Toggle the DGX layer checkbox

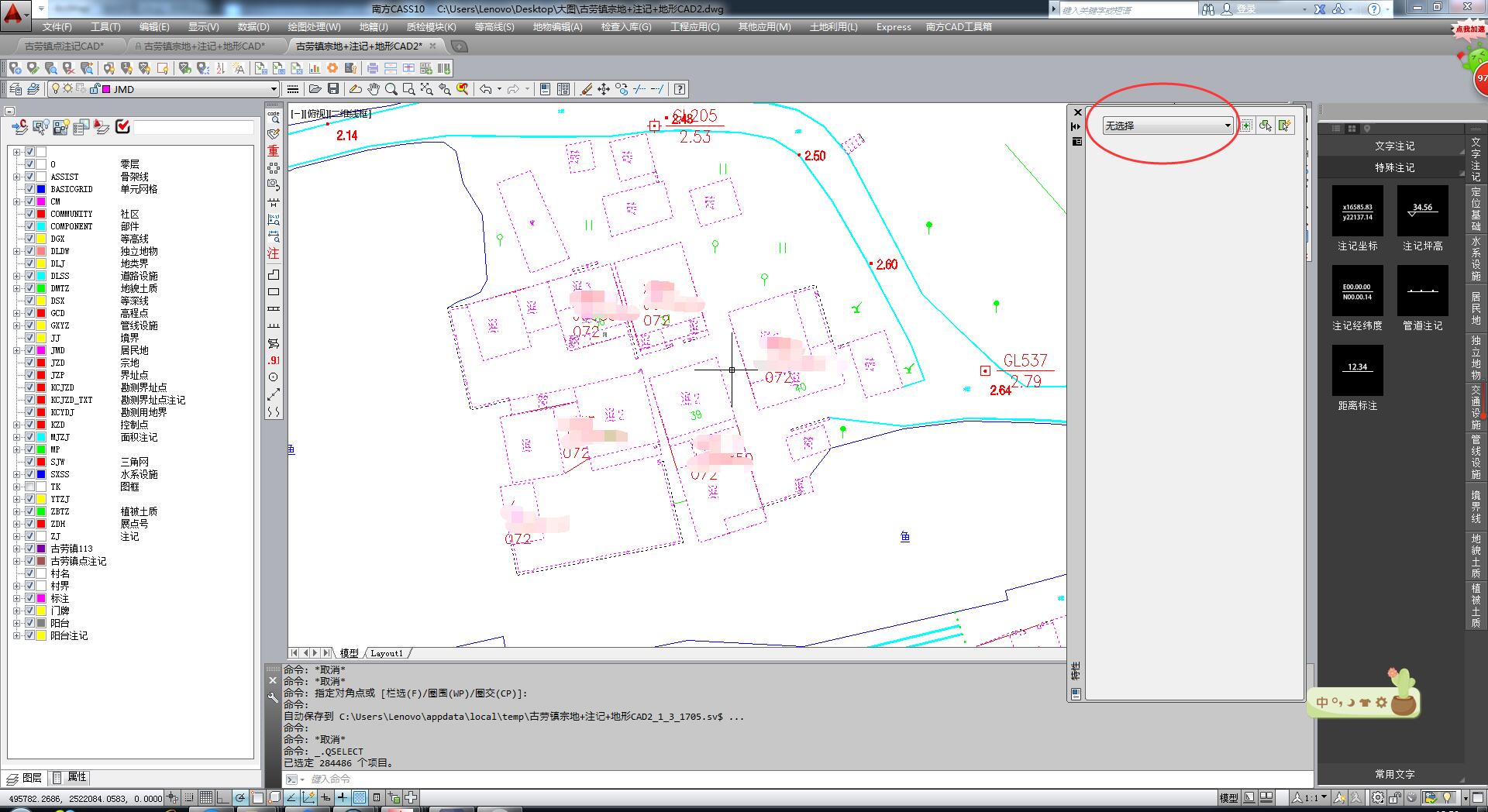point(30,239)
